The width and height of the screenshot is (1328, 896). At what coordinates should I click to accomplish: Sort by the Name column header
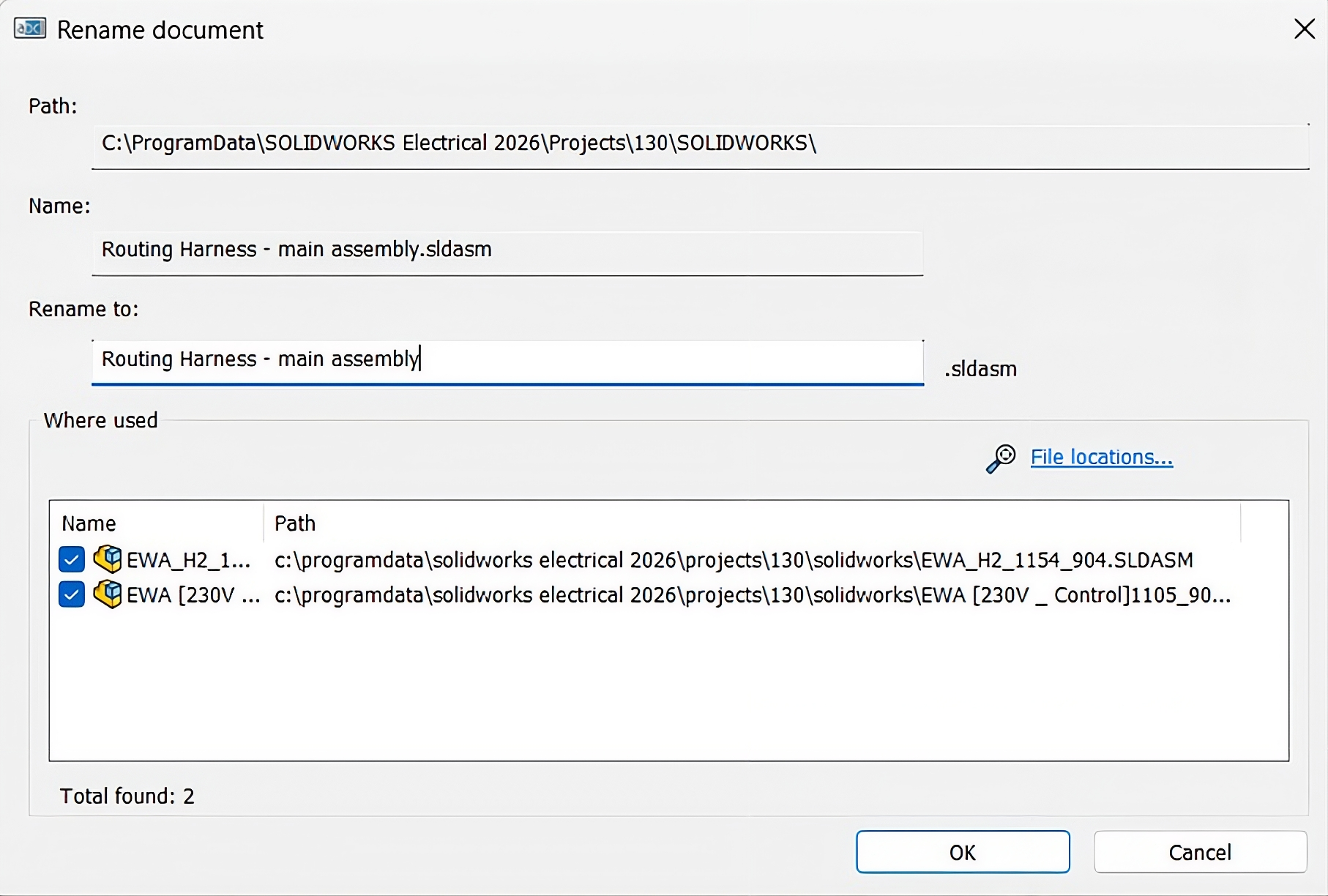[157, 523]
